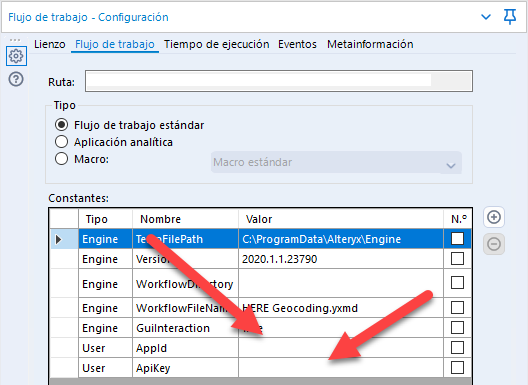This screenshot has height=385, width=528.
Task: Toggle N.º checkbox for Version row
Action: click(457, 259)
